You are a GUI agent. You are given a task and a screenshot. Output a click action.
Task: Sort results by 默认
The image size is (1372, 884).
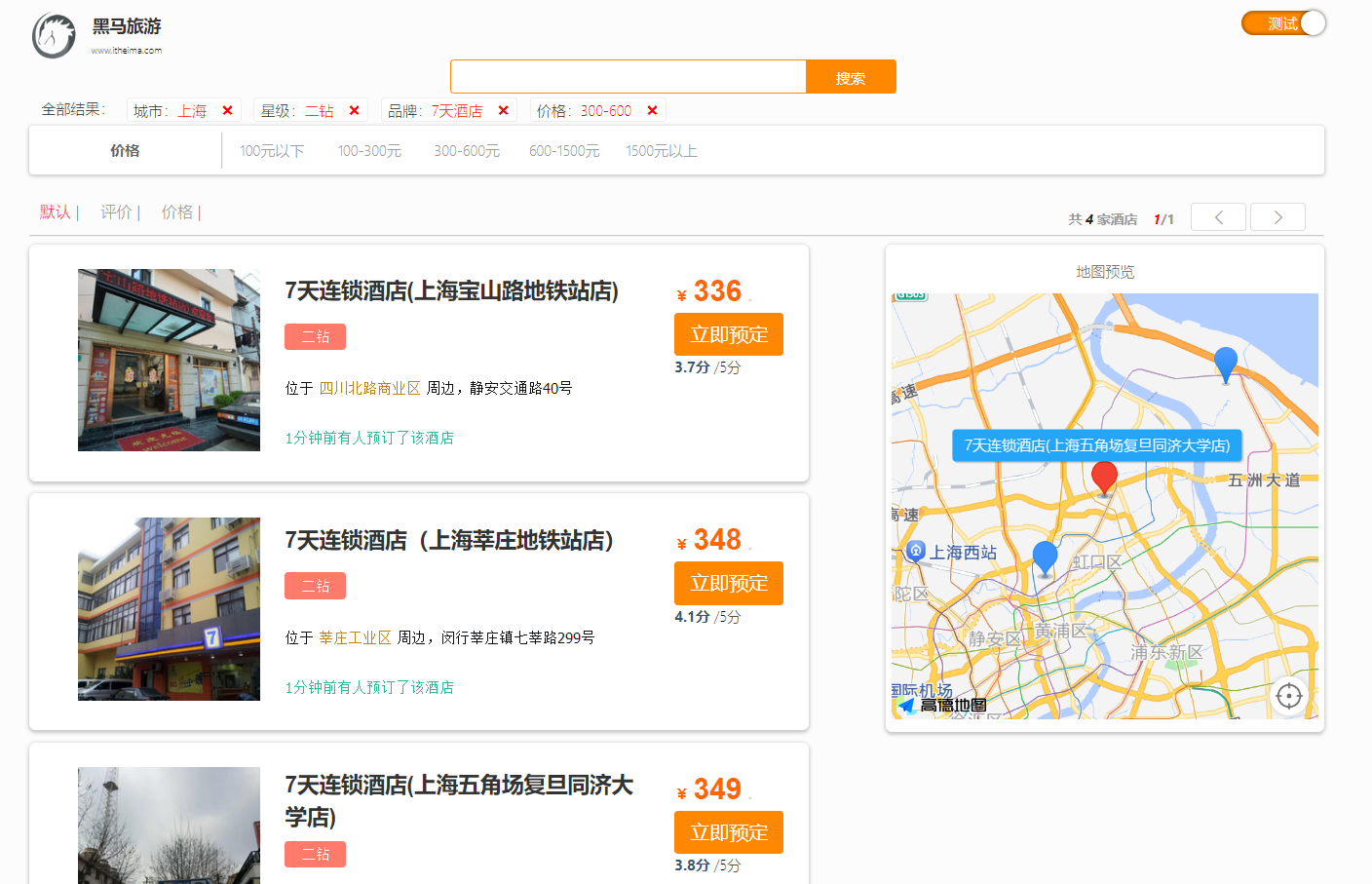(56, 212)
